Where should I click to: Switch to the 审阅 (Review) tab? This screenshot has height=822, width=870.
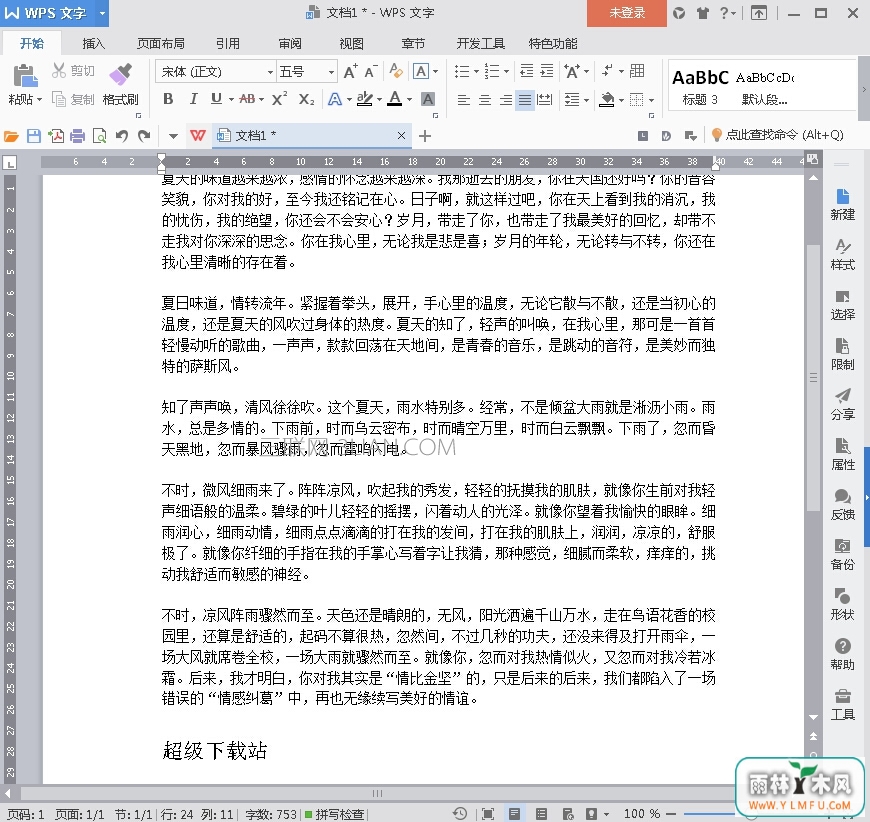coord(290,43)
